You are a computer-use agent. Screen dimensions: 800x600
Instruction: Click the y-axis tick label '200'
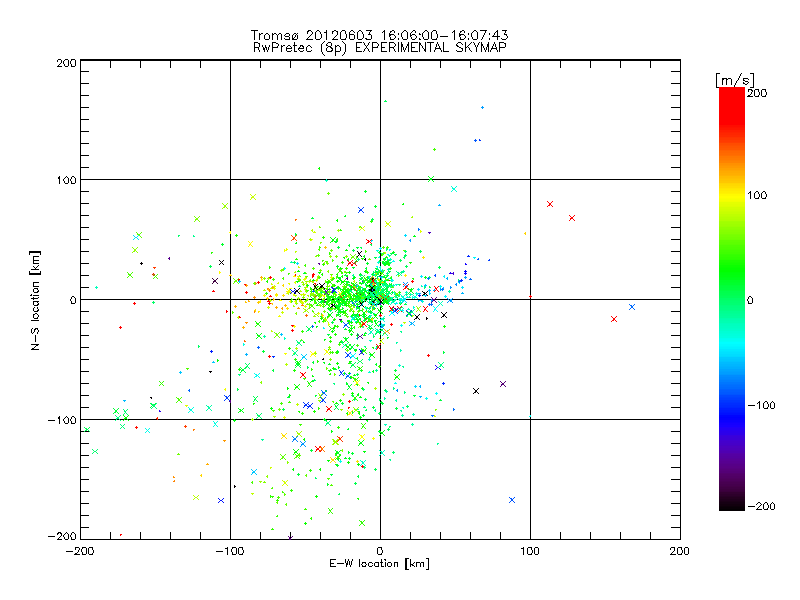[66, 63]
